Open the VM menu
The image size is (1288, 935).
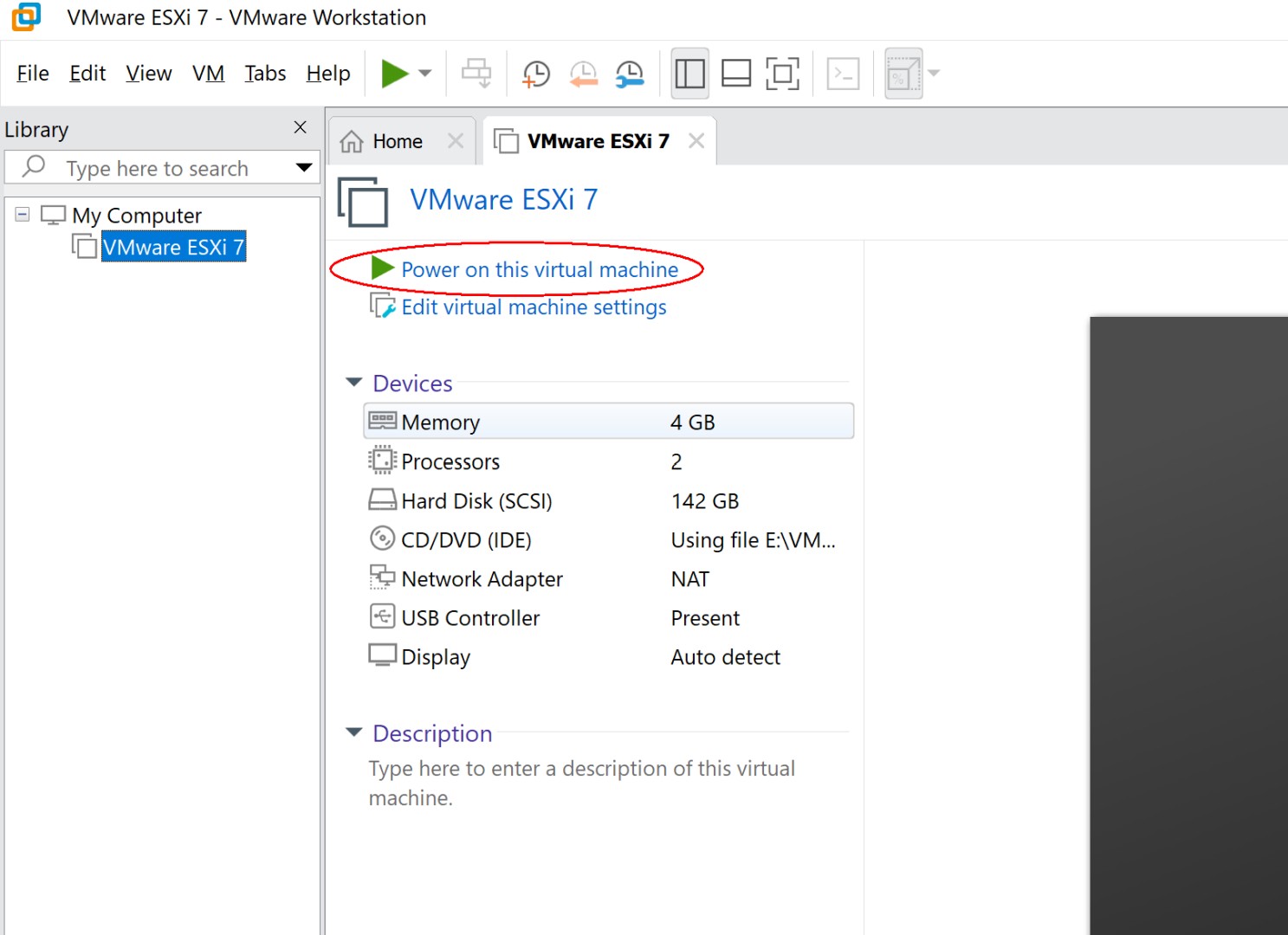(208, 74)
